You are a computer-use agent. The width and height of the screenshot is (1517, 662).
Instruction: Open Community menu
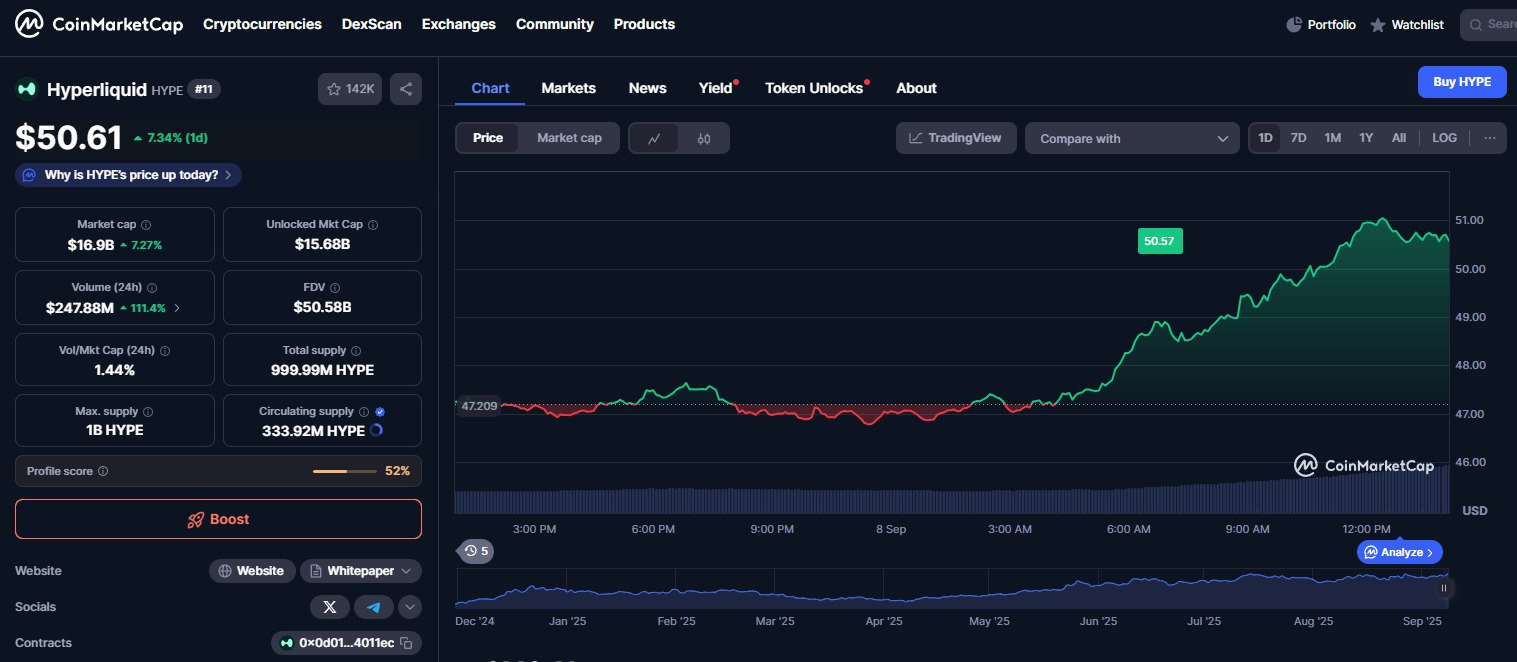click(x=555, y=24)
